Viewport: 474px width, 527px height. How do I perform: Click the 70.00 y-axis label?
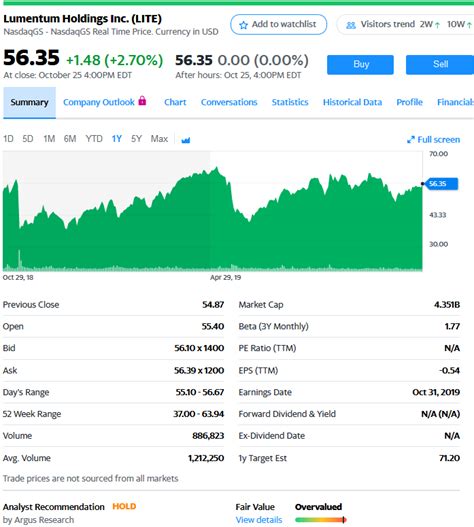pos(438,154)
